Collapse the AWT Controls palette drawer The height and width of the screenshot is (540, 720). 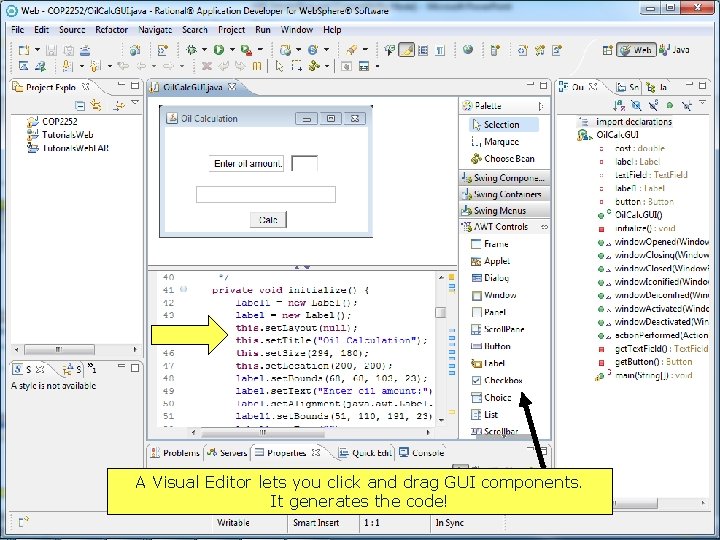click(x=504, y=227)
